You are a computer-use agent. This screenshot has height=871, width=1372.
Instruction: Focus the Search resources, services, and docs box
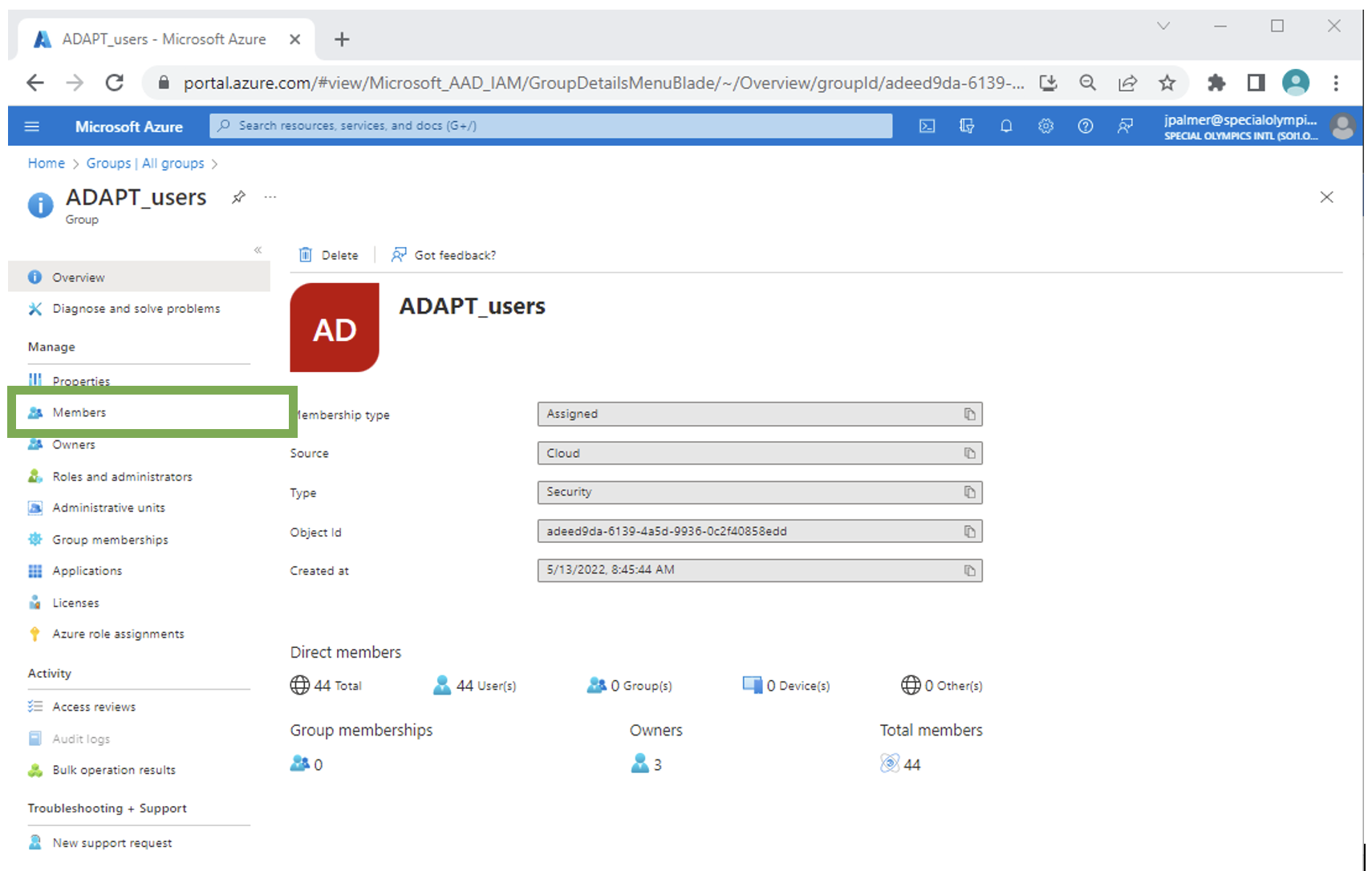[550, 126]
